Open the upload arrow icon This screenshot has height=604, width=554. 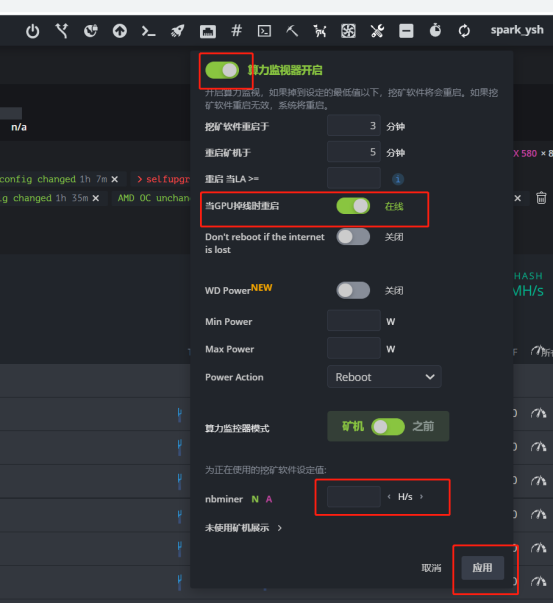tap(119, 31)
